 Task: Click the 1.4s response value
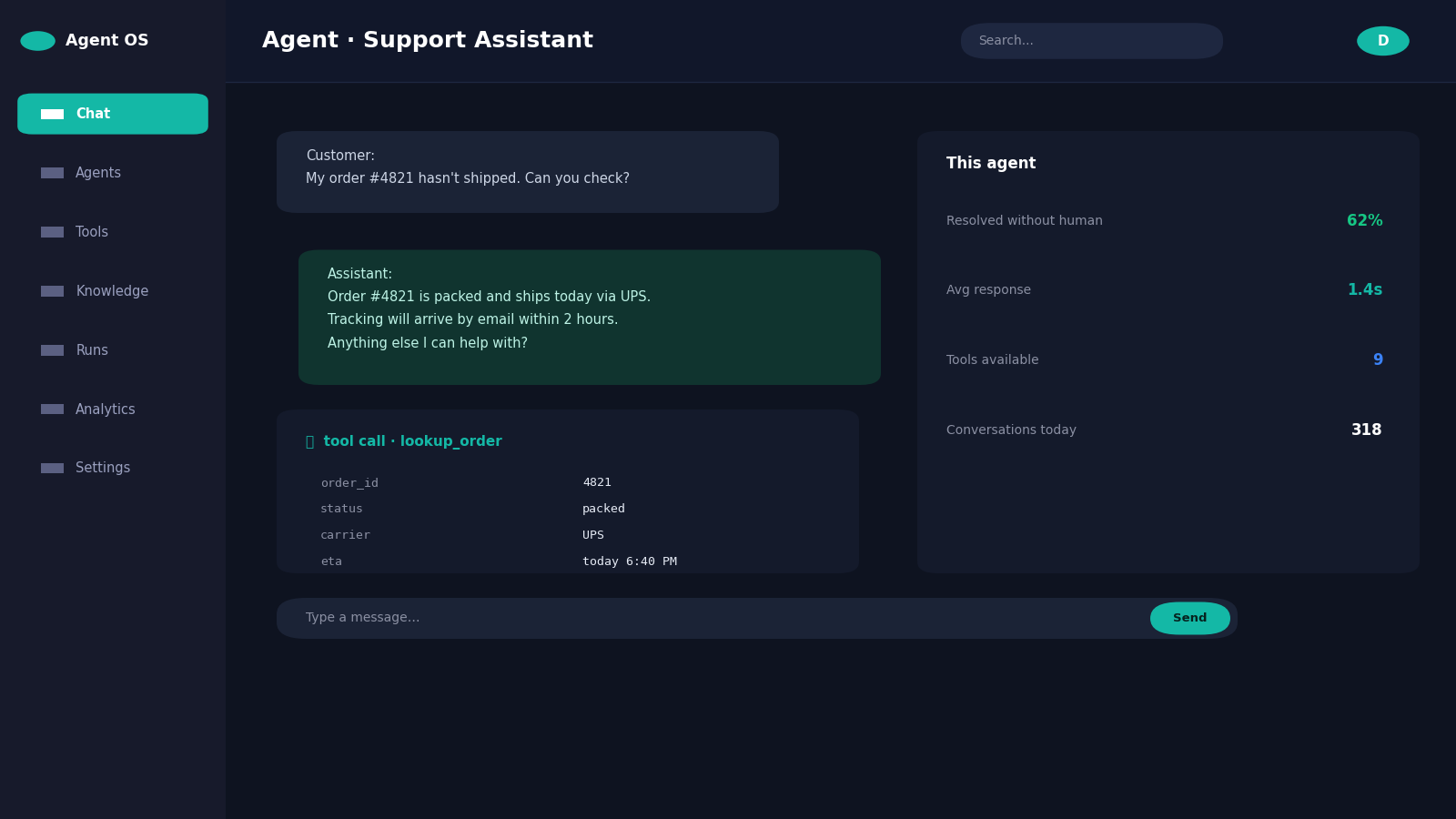1364,290
